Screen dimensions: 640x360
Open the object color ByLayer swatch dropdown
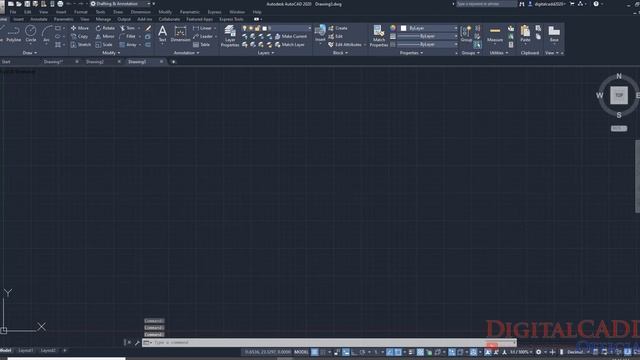click(x=429, y=28)
